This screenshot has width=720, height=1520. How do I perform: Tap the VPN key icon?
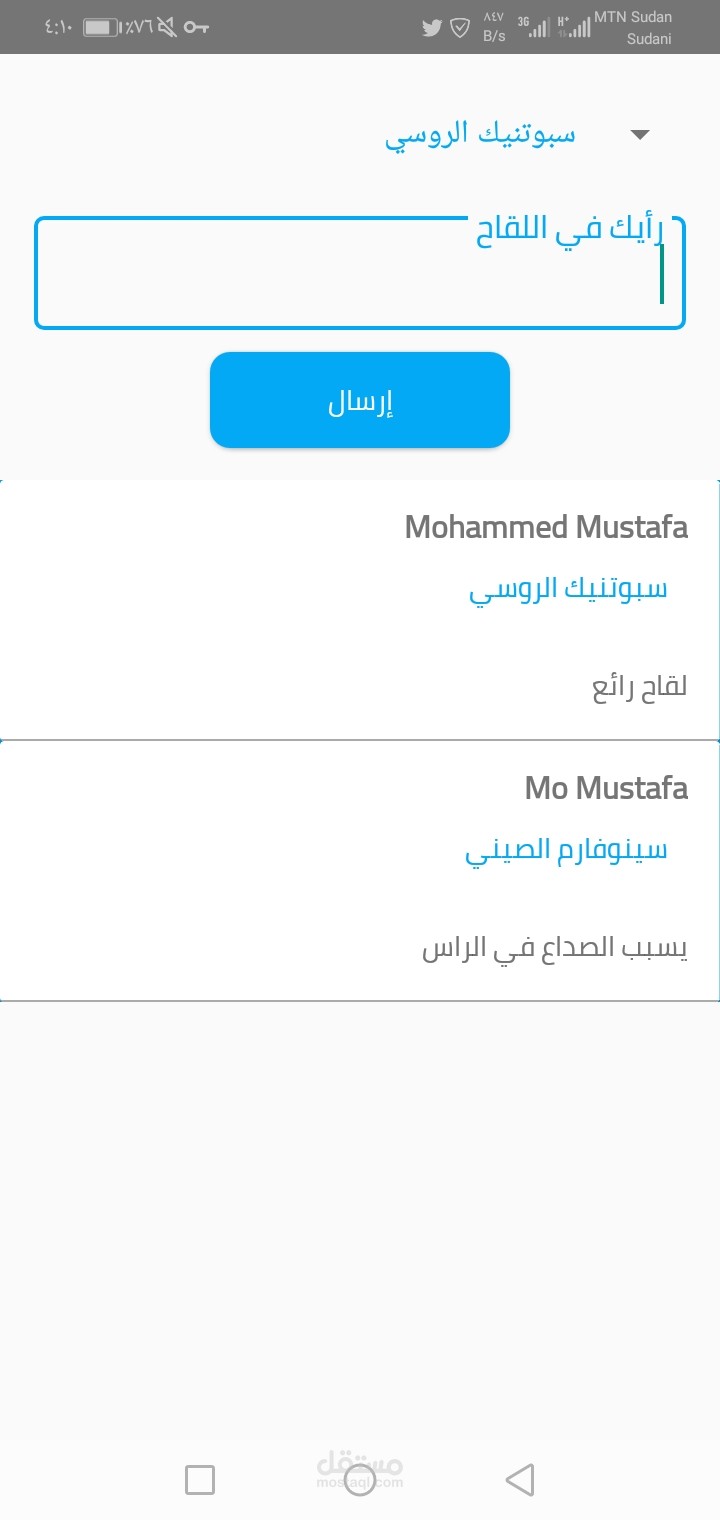(x=196, y=27)
